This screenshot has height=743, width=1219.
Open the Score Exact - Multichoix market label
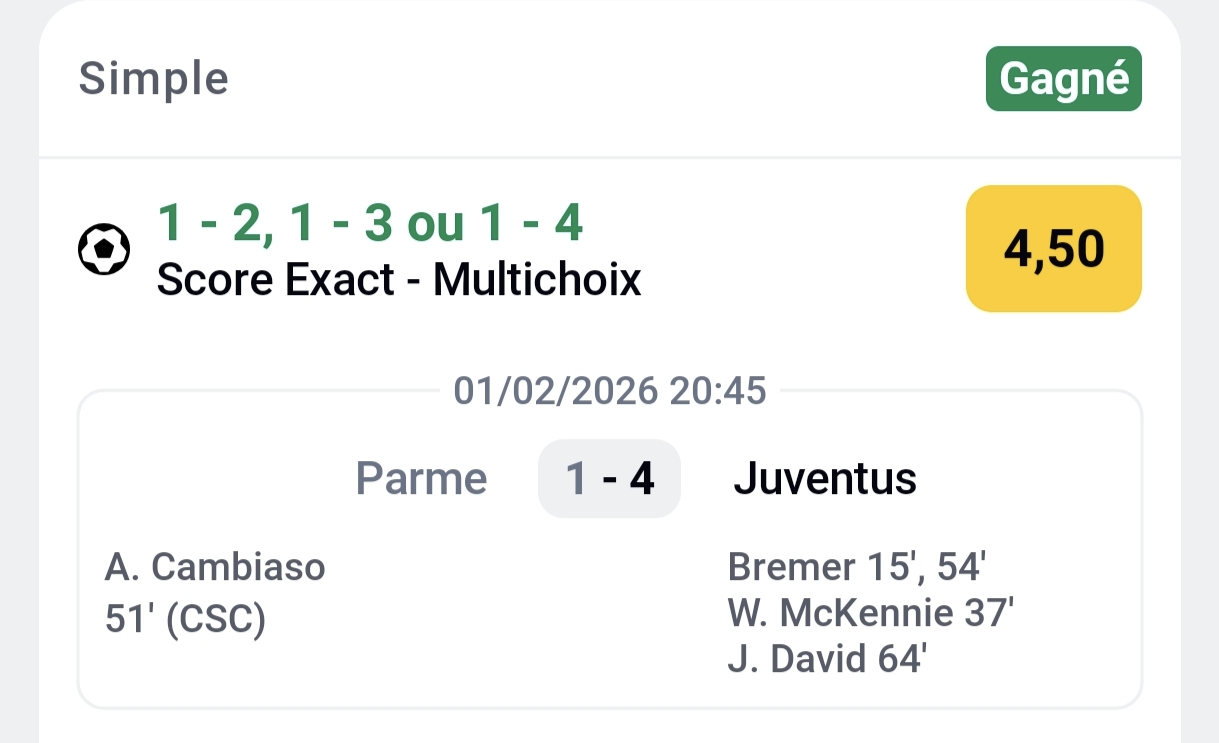click(x=399, y=281)
